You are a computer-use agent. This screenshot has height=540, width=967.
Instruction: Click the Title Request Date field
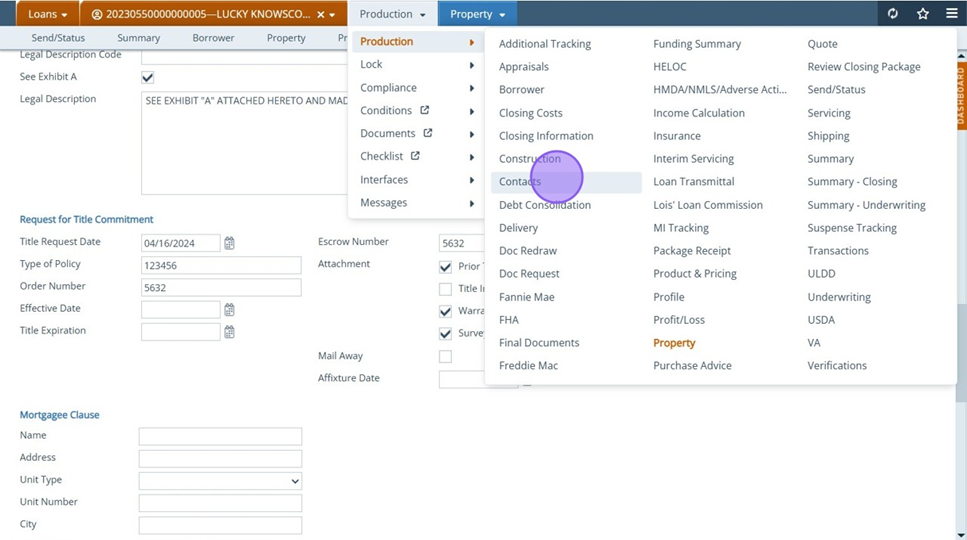pos(180,243)
